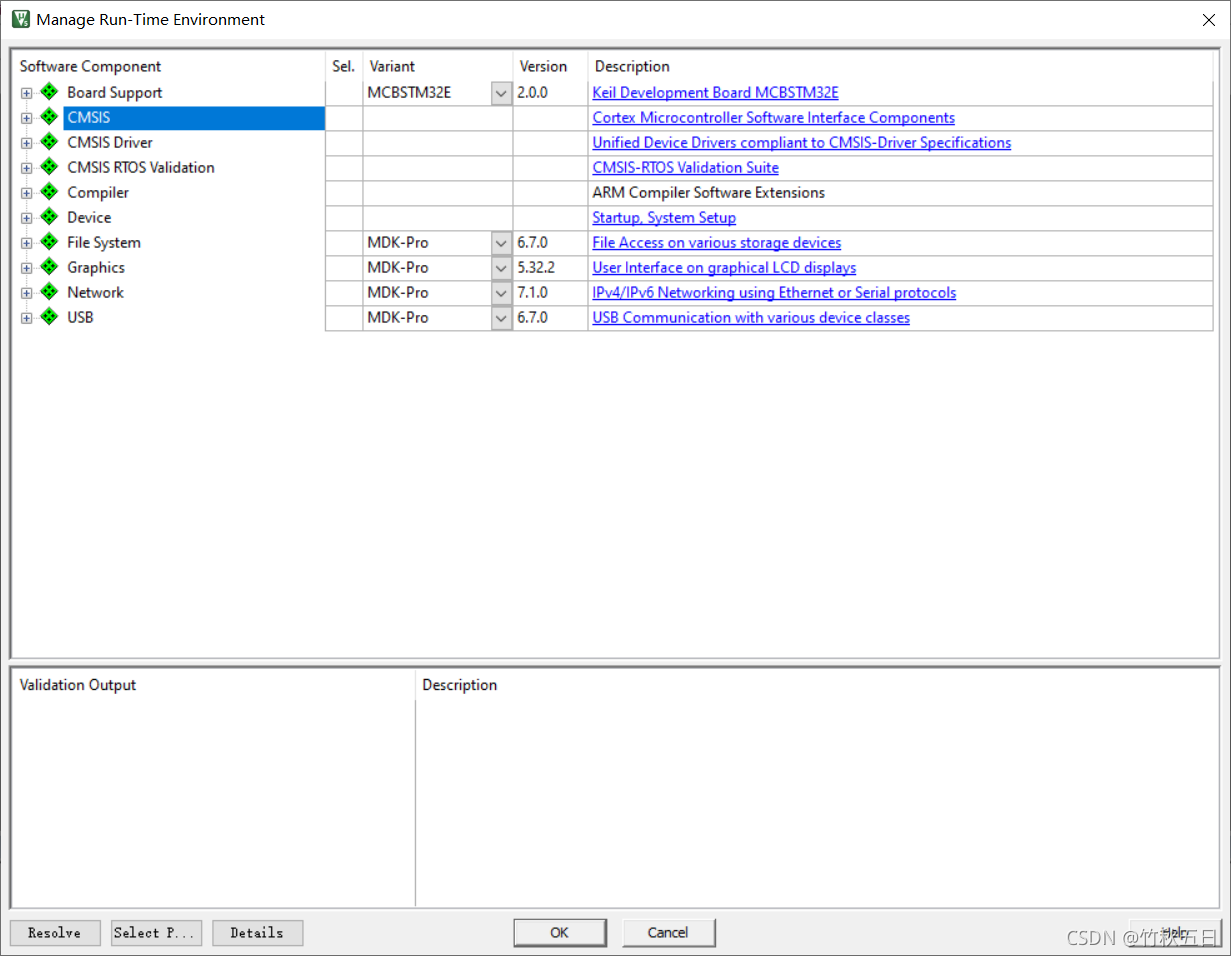The image size is (1231, 956).
Task: Click the Variant column header
Action: click(392, 66)
